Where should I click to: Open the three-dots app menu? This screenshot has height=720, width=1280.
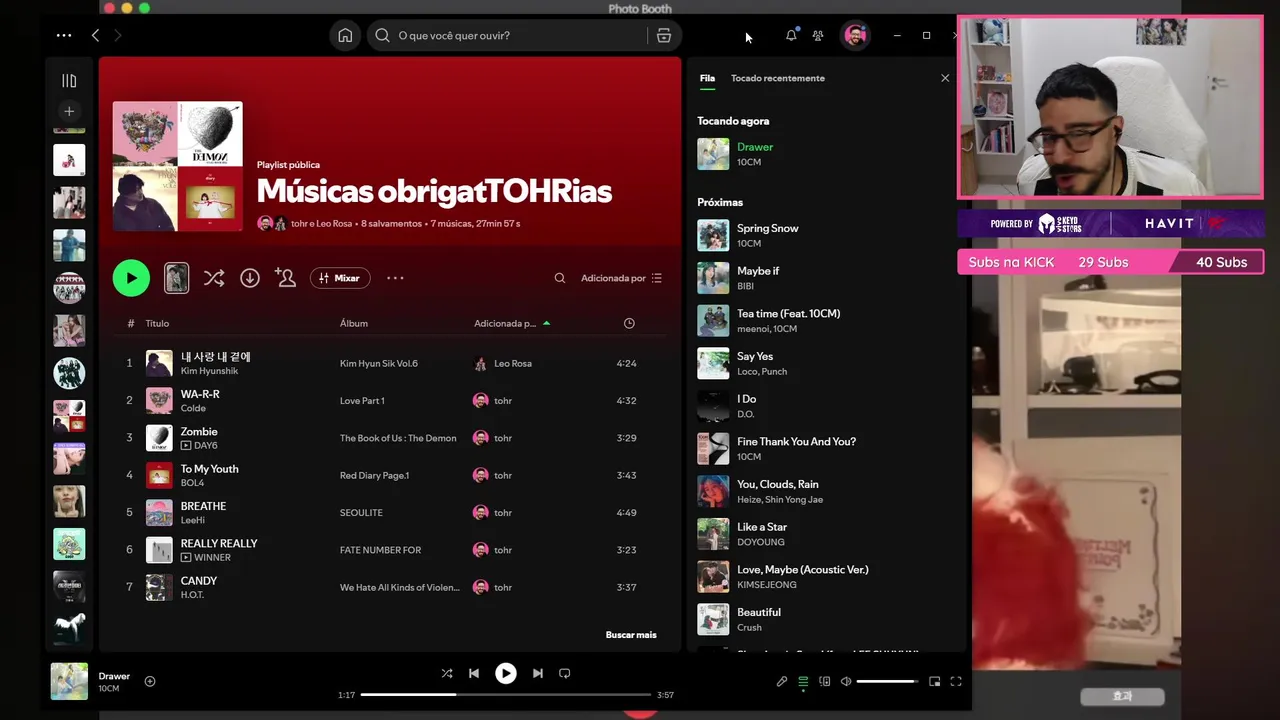[64, 35]
